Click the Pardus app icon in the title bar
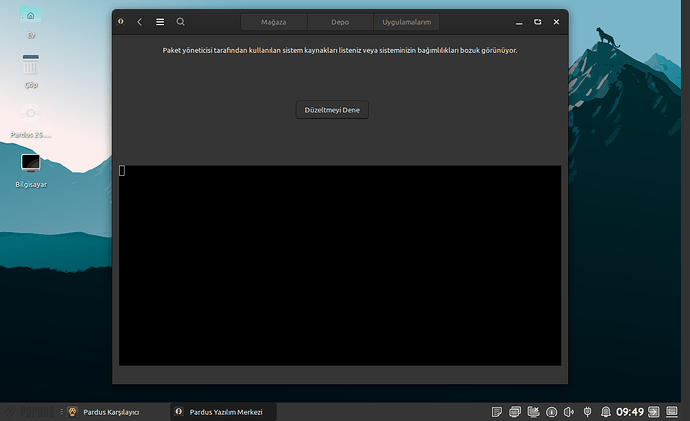Viewport: 690px width, 421px height. (x=121, y=21)
